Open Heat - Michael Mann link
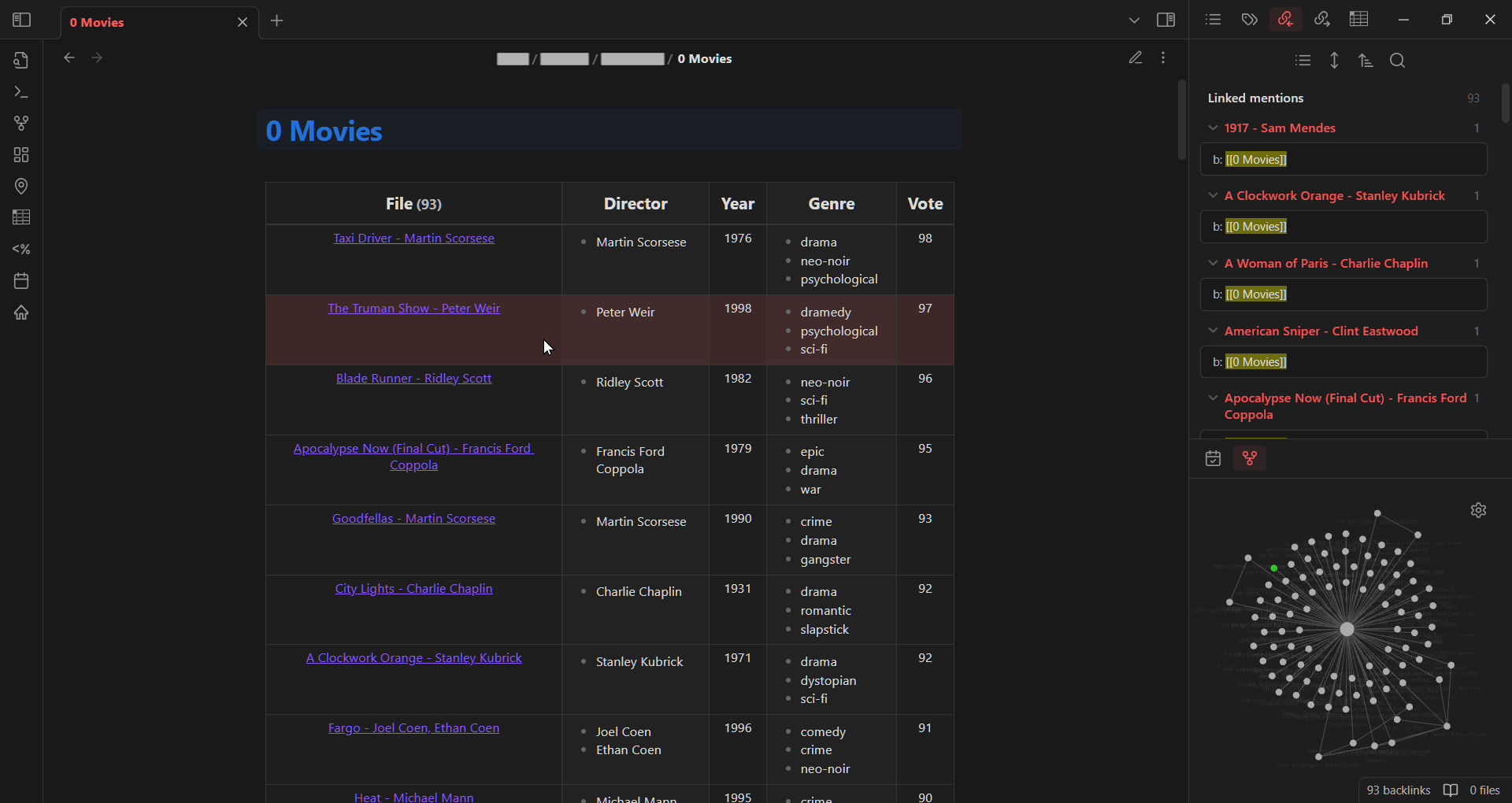 [x=413, y=797]
